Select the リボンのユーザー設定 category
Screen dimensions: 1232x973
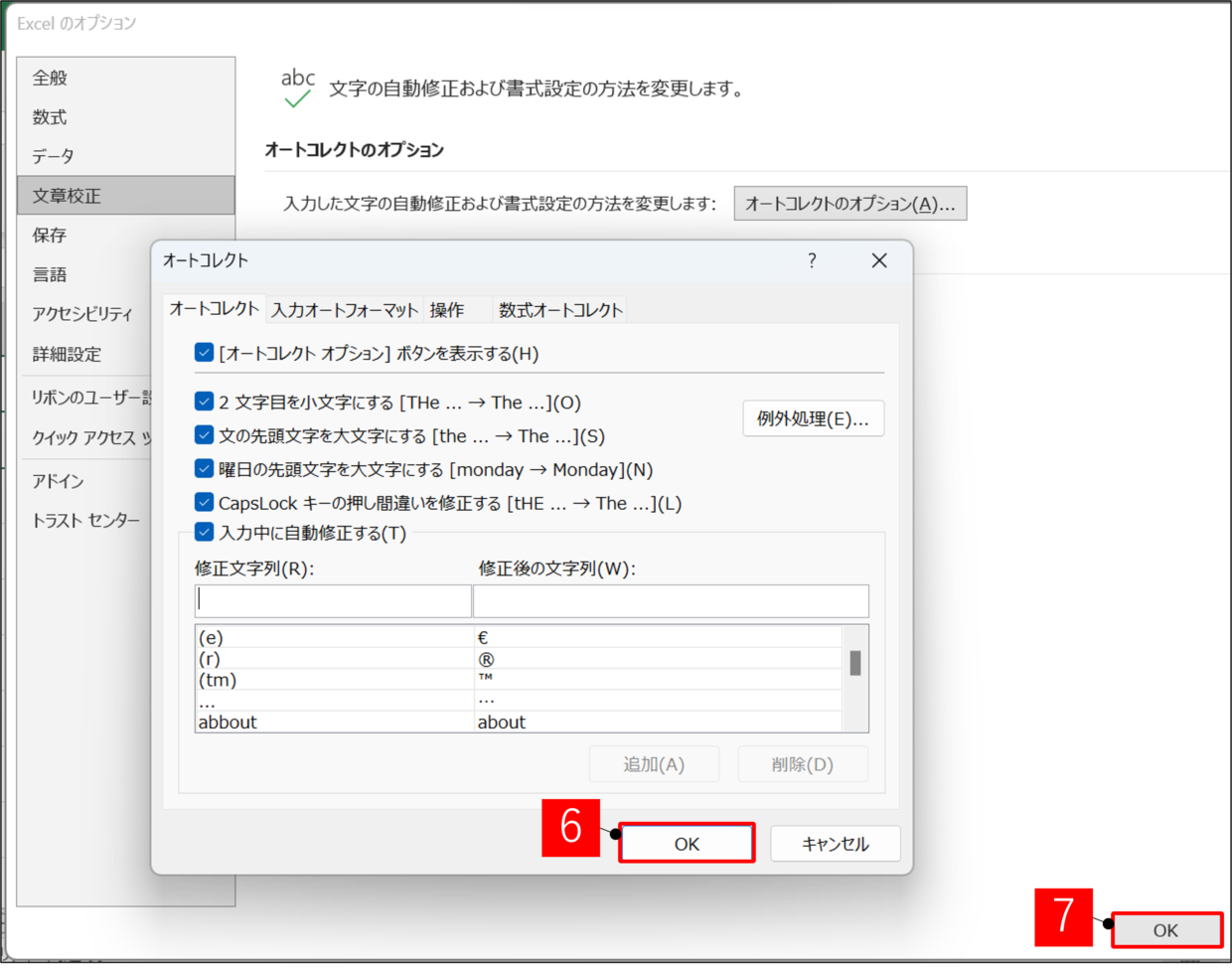pyautogui.click(x=84, y=398)
